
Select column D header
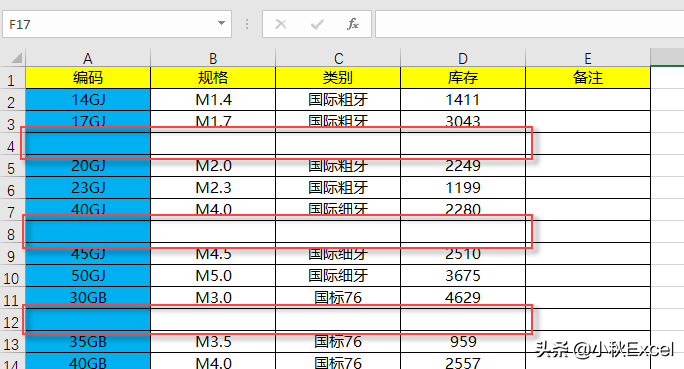(x=463, y=58)
